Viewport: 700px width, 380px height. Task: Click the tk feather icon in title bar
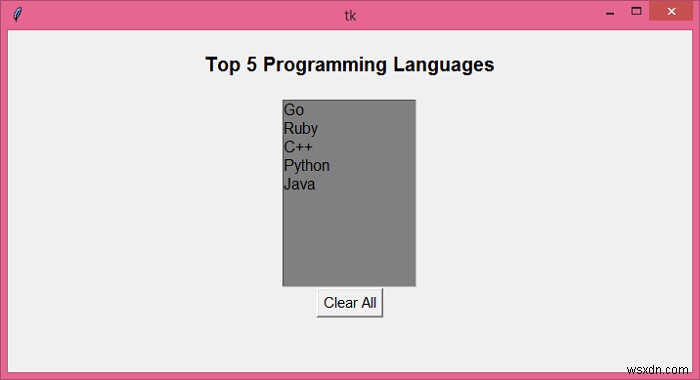pyautogui.click(x=17, y=14)
